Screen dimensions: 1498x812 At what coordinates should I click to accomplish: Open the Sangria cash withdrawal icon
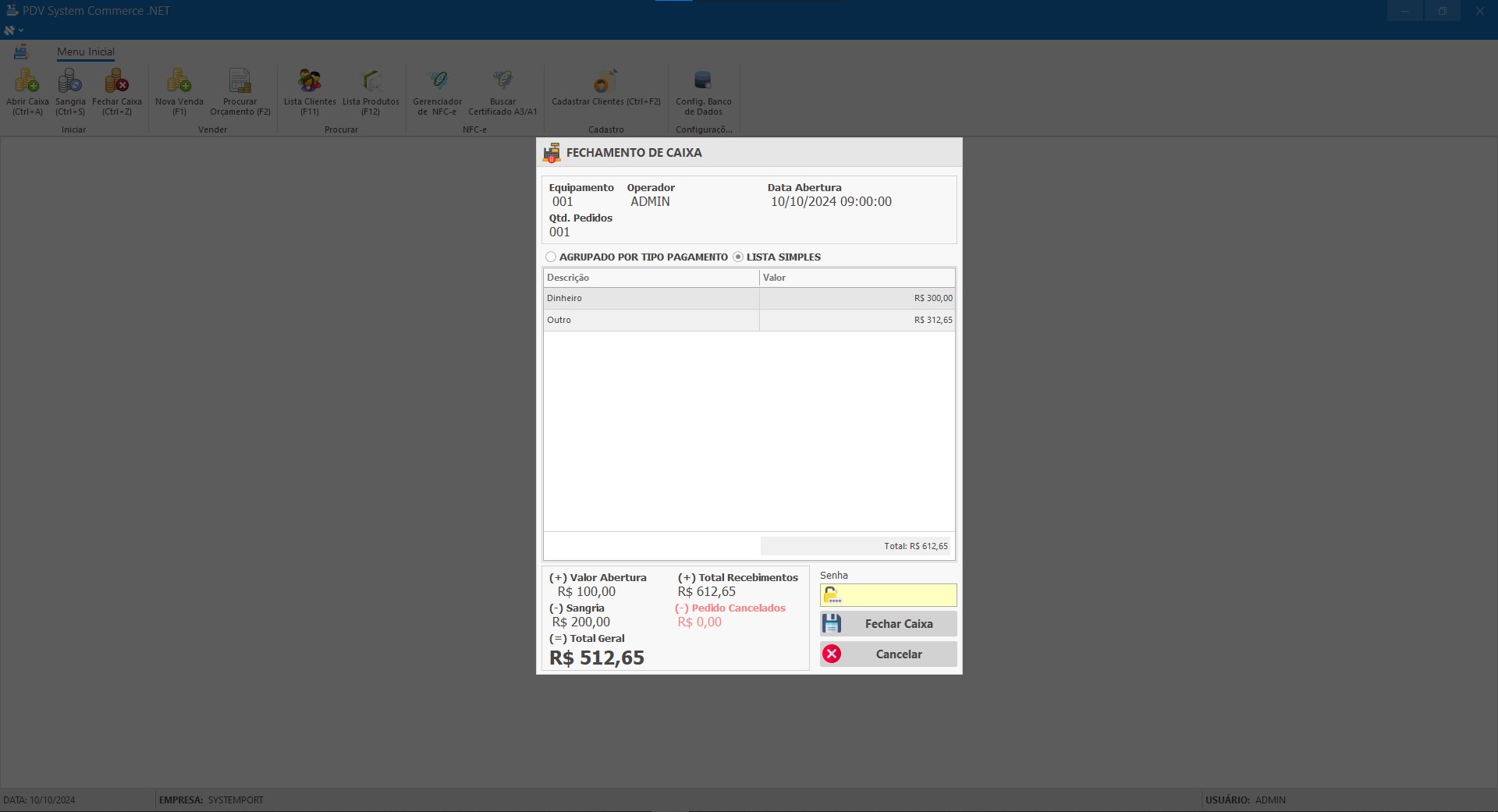pyautogui.click(x=70, y=81)
